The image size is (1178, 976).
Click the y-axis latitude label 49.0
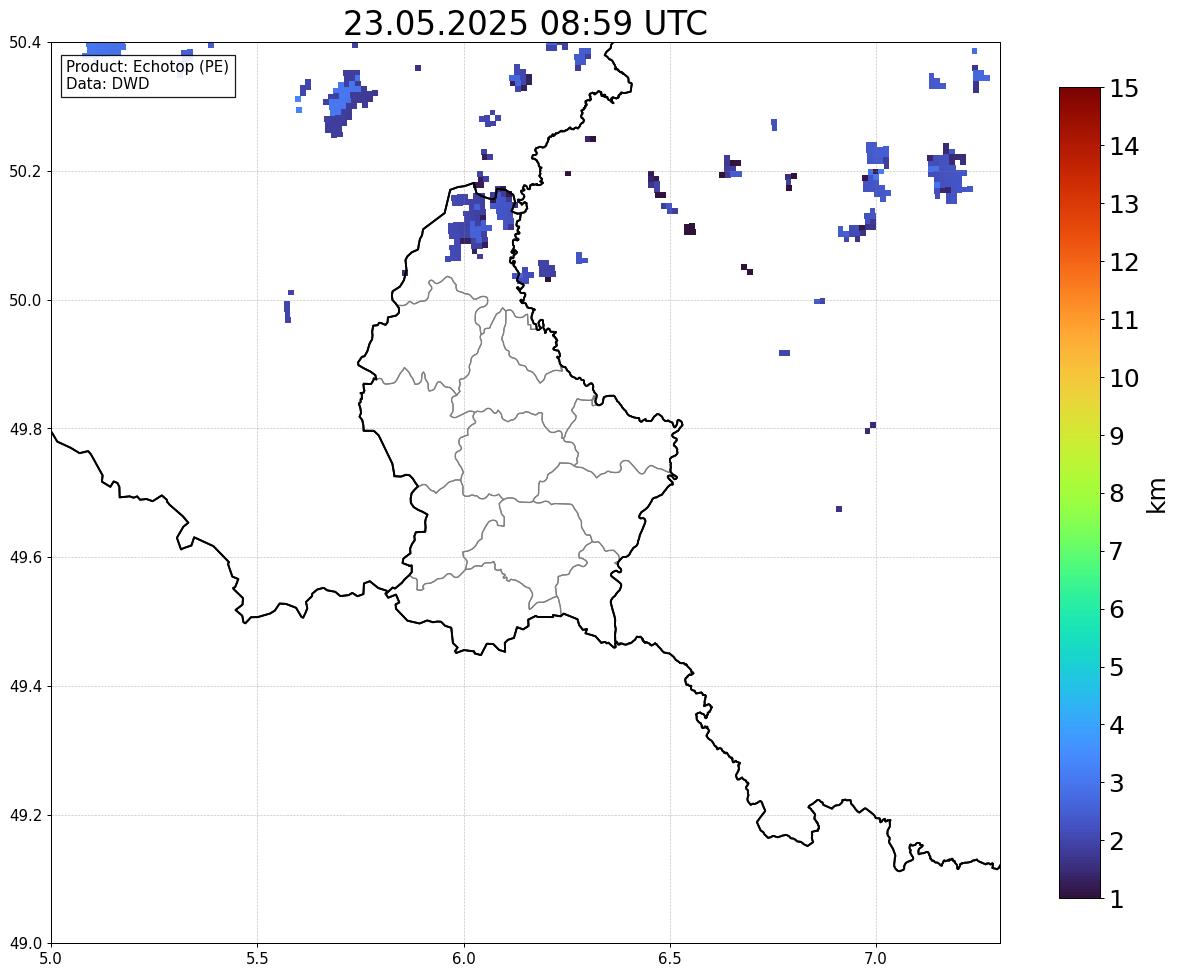(x=25, y=944)
